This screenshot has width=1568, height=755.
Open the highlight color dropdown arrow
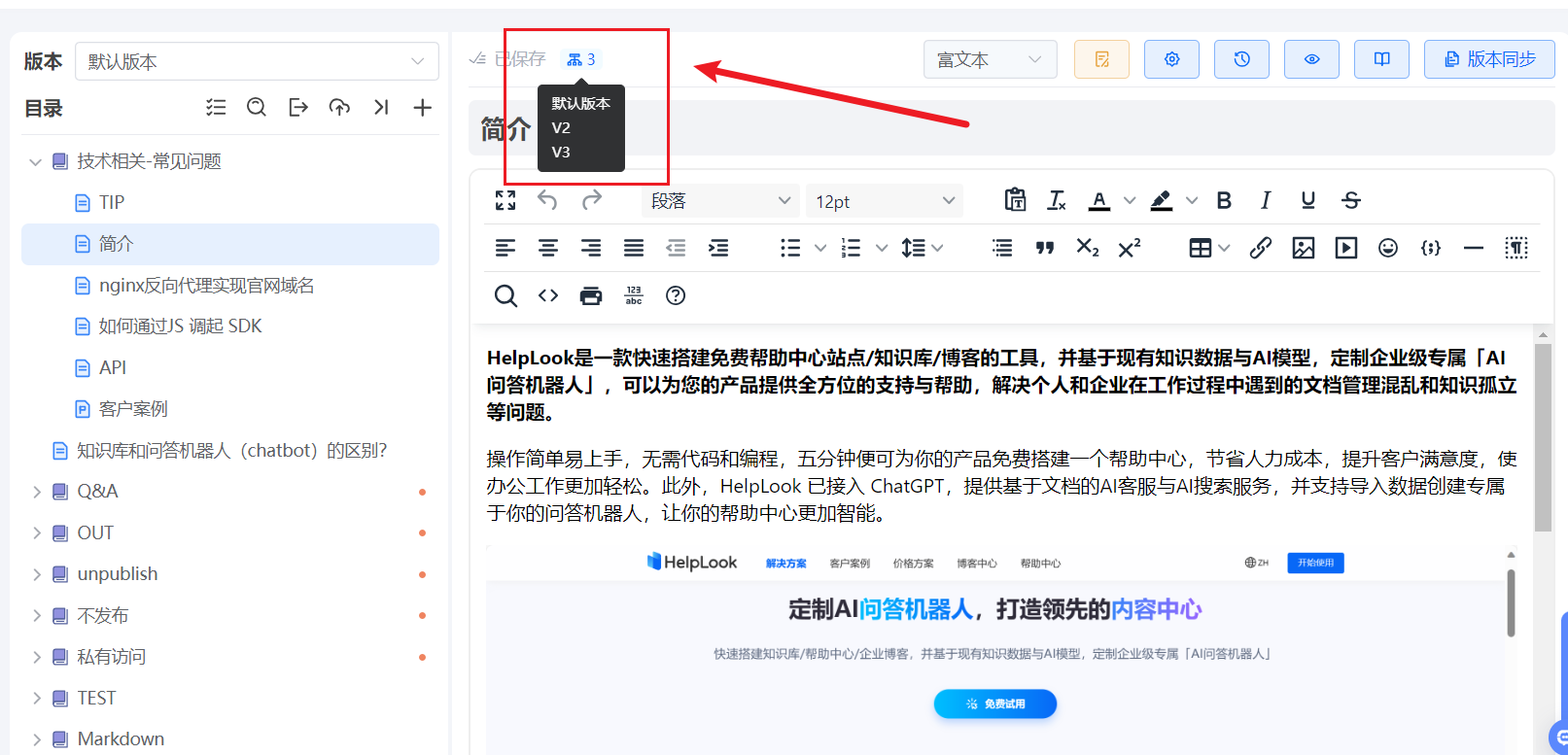point(1192,200)
